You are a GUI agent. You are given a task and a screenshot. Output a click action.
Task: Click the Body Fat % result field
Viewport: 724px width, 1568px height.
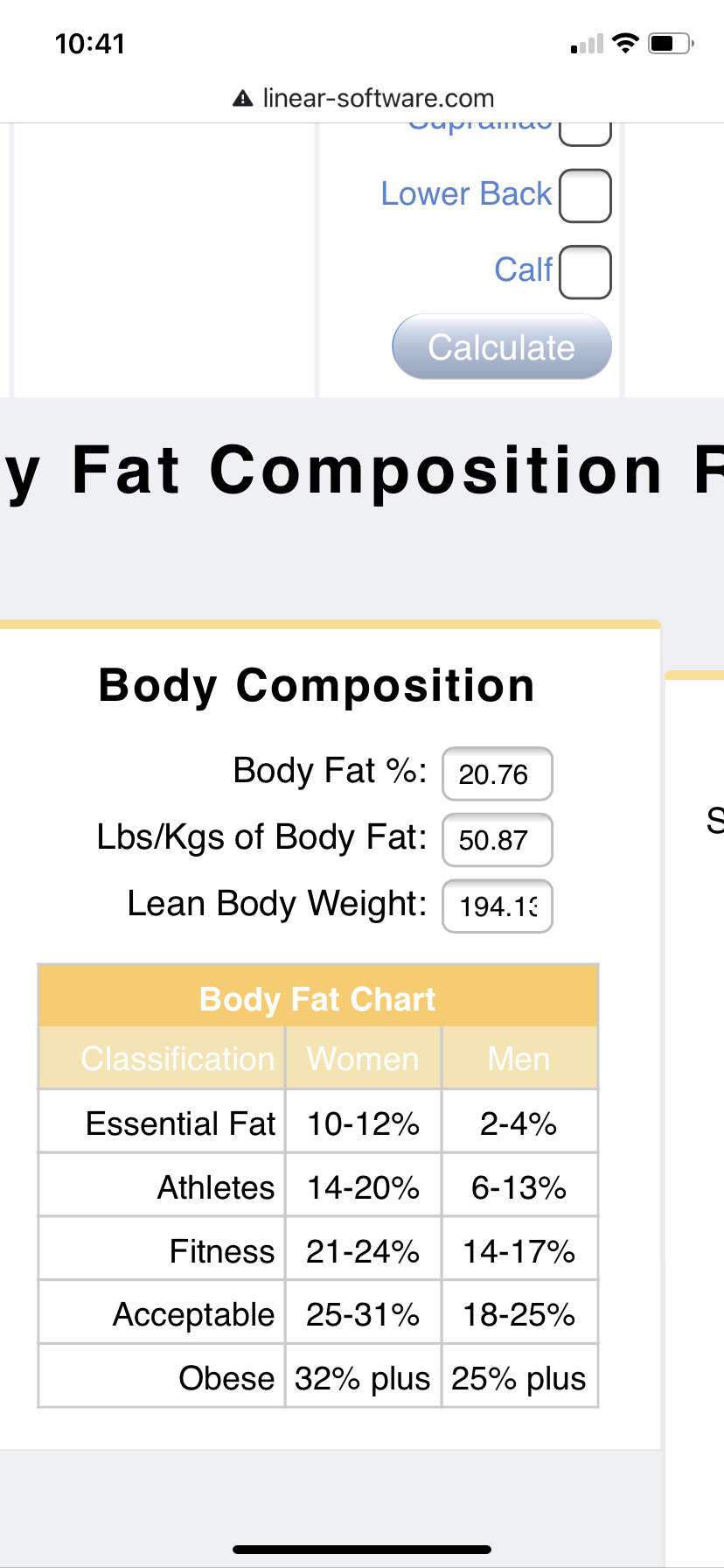point(497,773)
